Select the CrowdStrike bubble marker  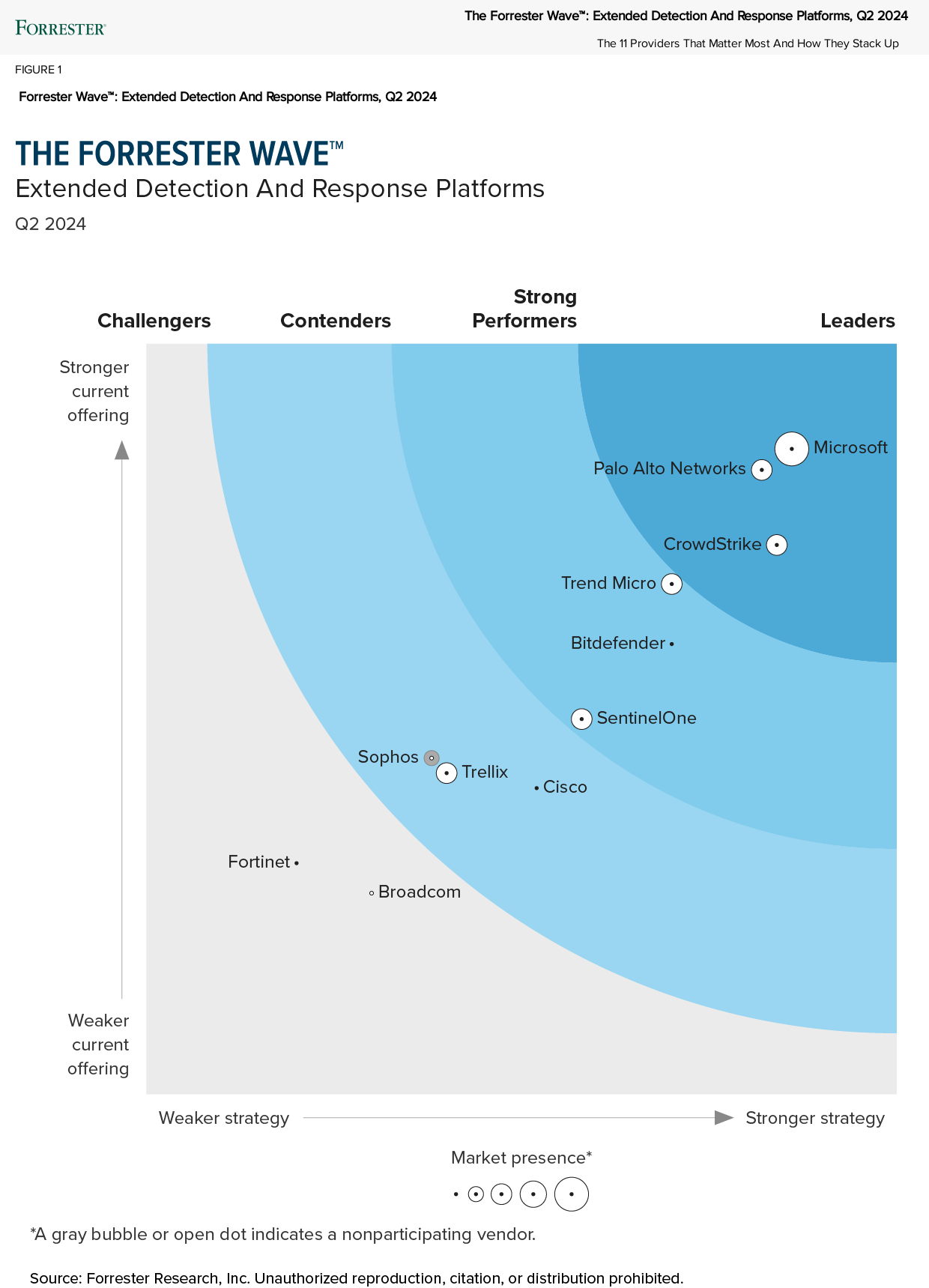pos(777,545)
